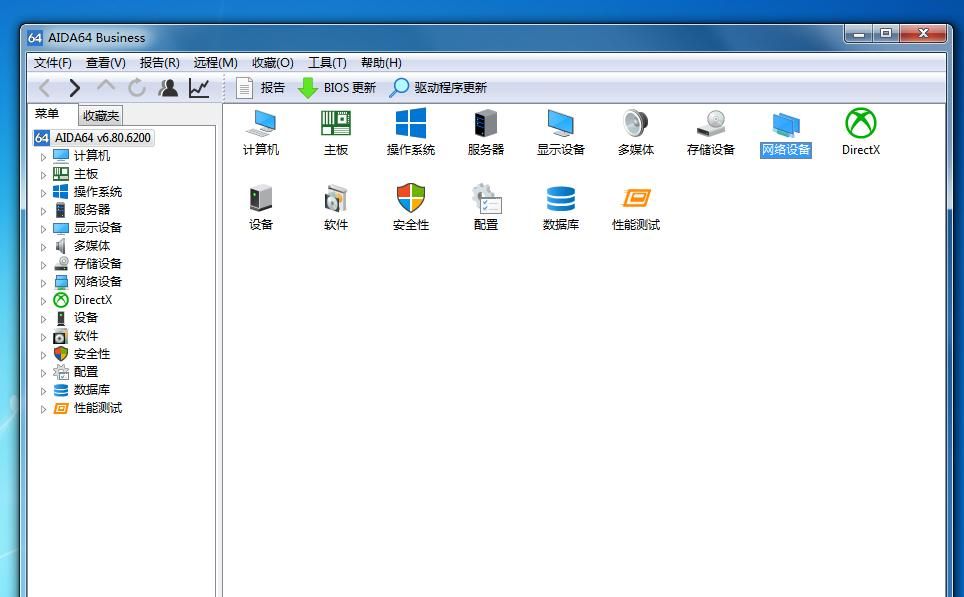The width and height of the screenshot is (964, 597).
Task: Click the 报告 report toolbar button
Action: pyautogui.click(x=260, y=88)
